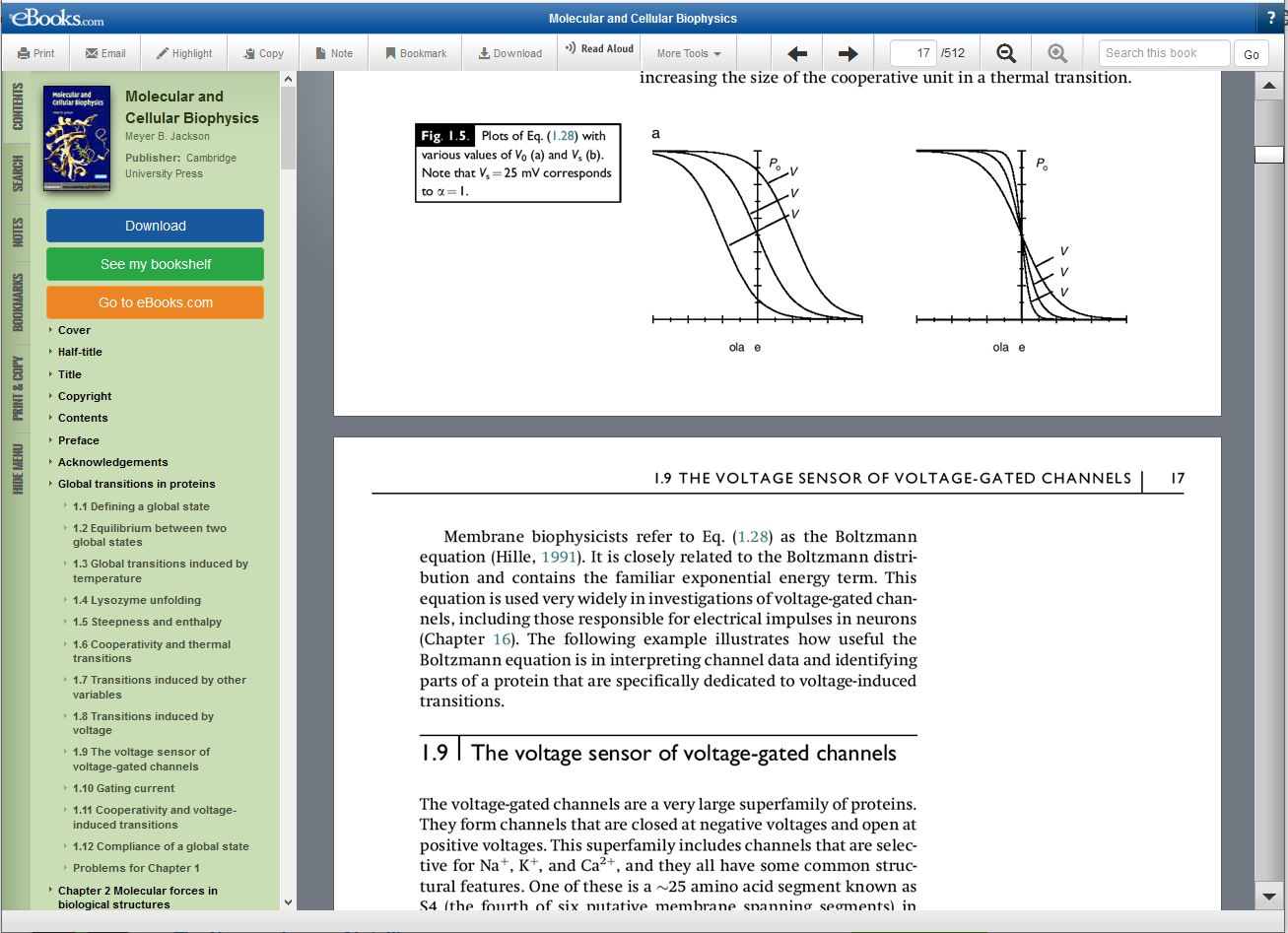
Task: Click Go to eBooks.com
Action: (155, 302)
